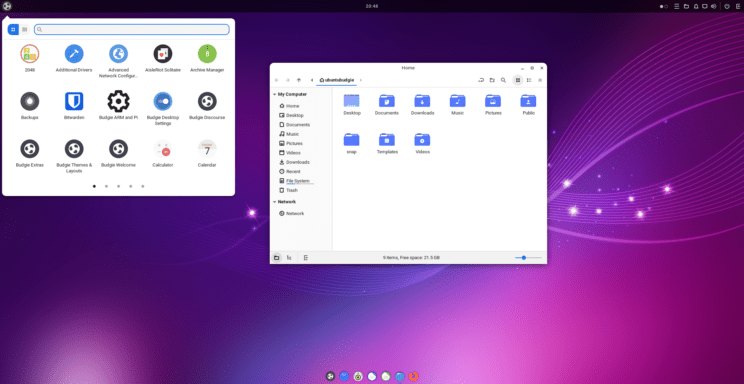This screenshot has height=384, width=744.
Task: Launch Firefox from the dock
Action: pos(414,376)
